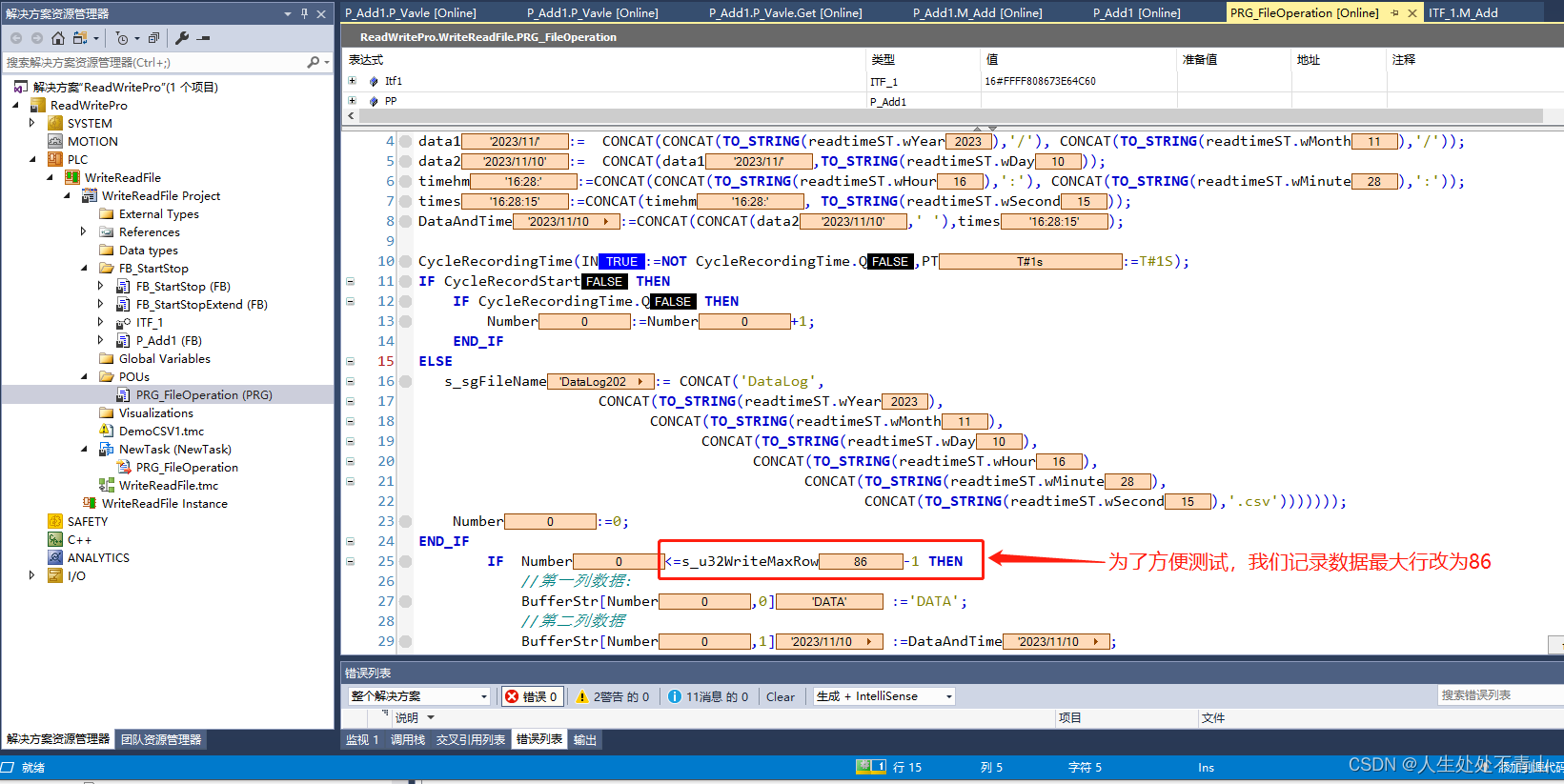This screenshot has height=784, width=1564.
Task: Open the 生成 + IntelliSense dropdown
Action: [x=884, y=696]
